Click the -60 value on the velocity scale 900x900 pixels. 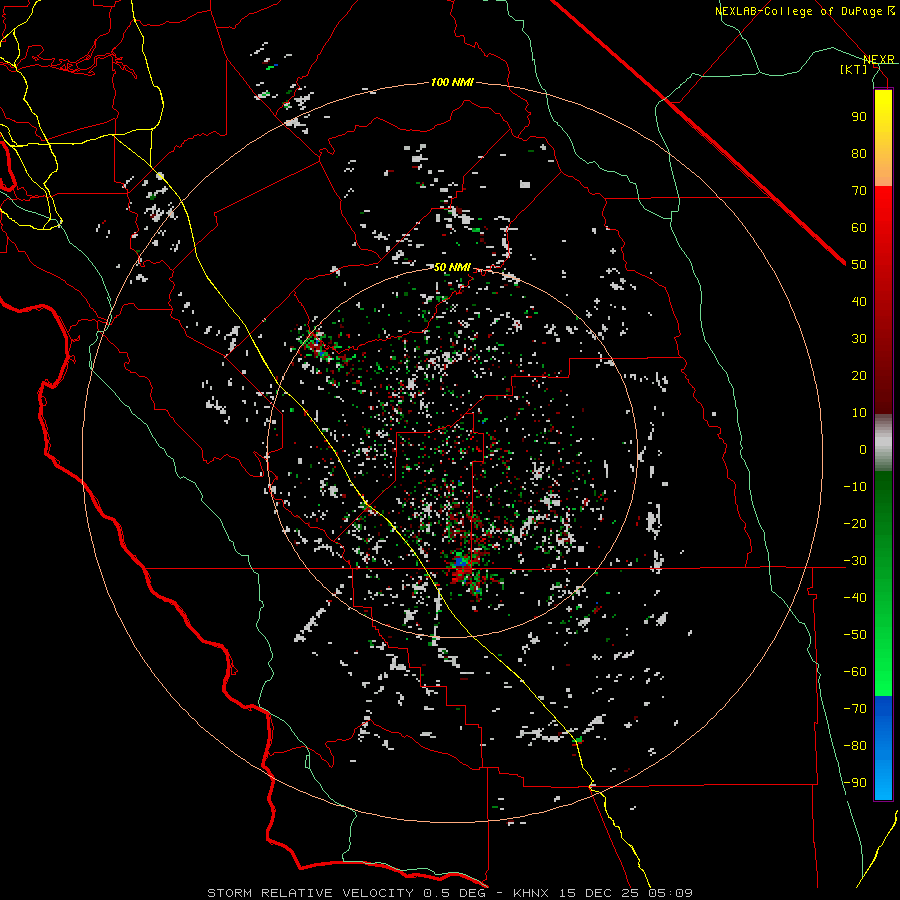855,672
